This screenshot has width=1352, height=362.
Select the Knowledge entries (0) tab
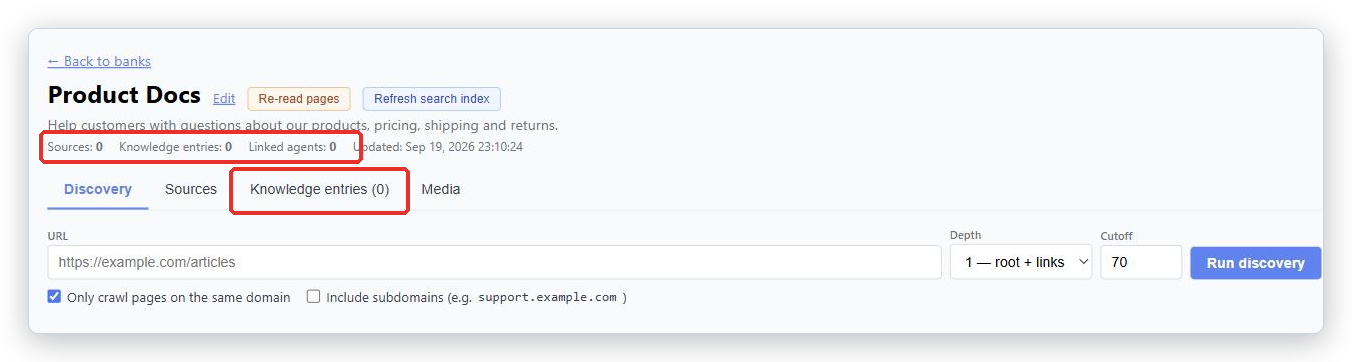pyautogui.click(x=320, y=189)
